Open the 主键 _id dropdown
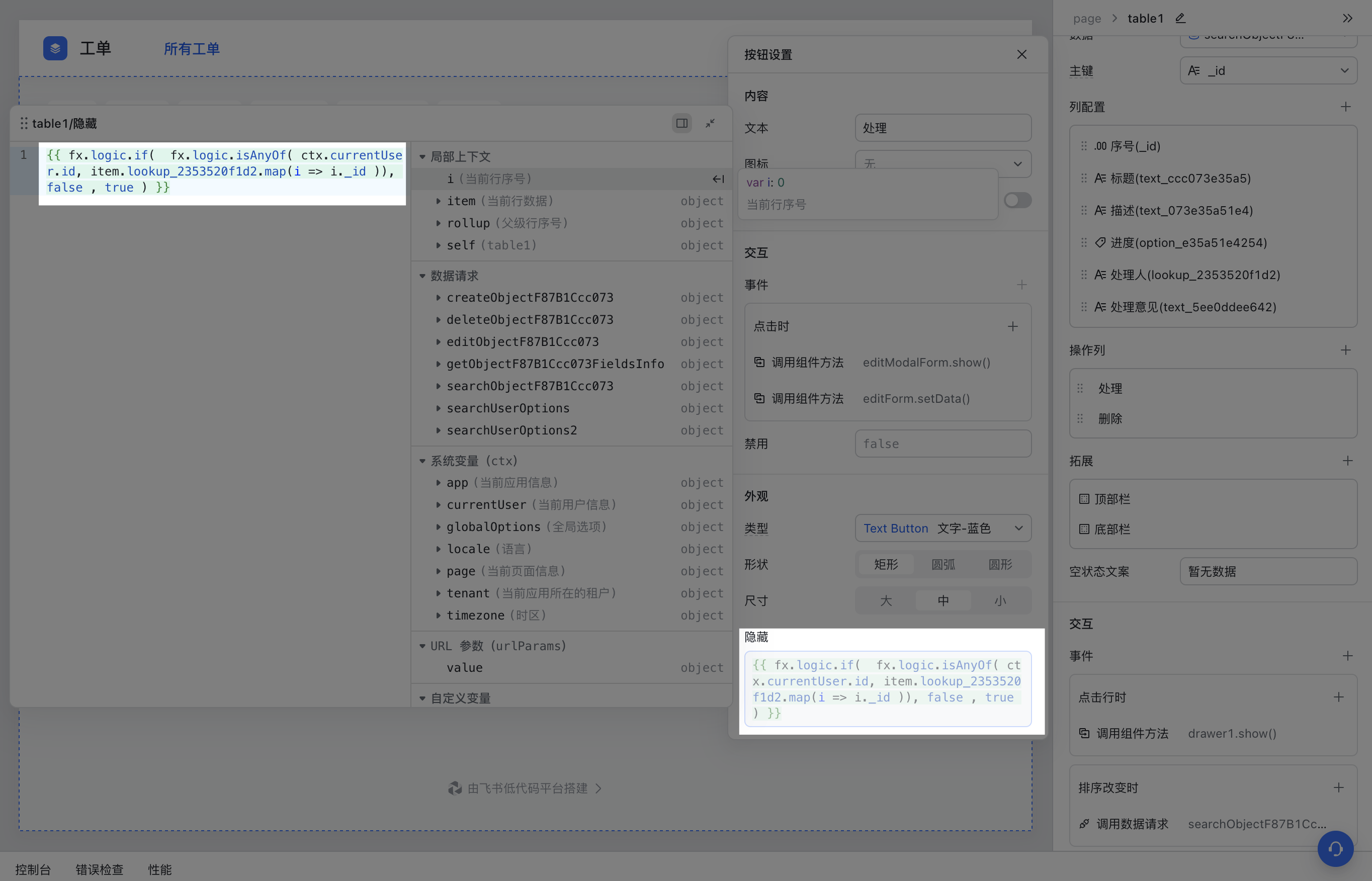 click(x=1268, y=70)
